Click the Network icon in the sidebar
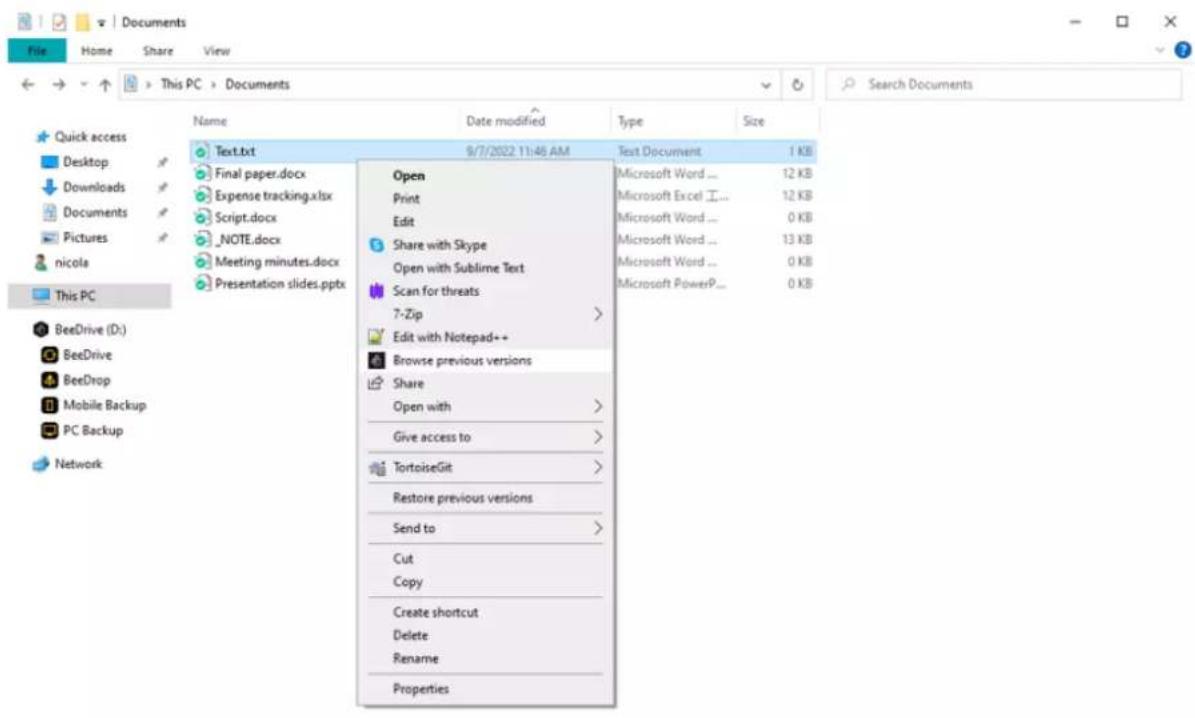The height and width of the screenshot is (718, 1195). pos(41,463)
